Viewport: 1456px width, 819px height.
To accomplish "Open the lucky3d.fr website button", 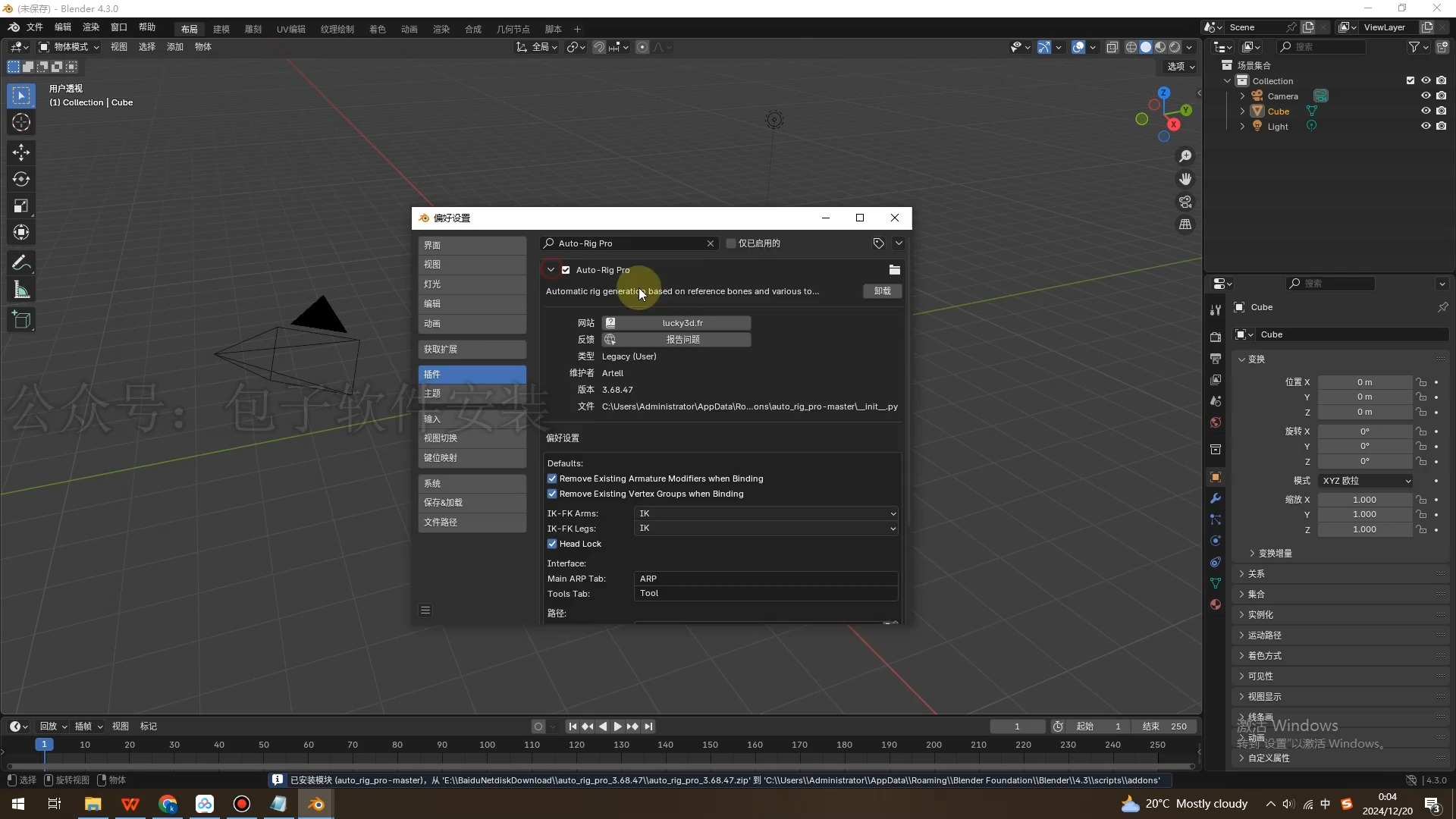I will (676, 323).
